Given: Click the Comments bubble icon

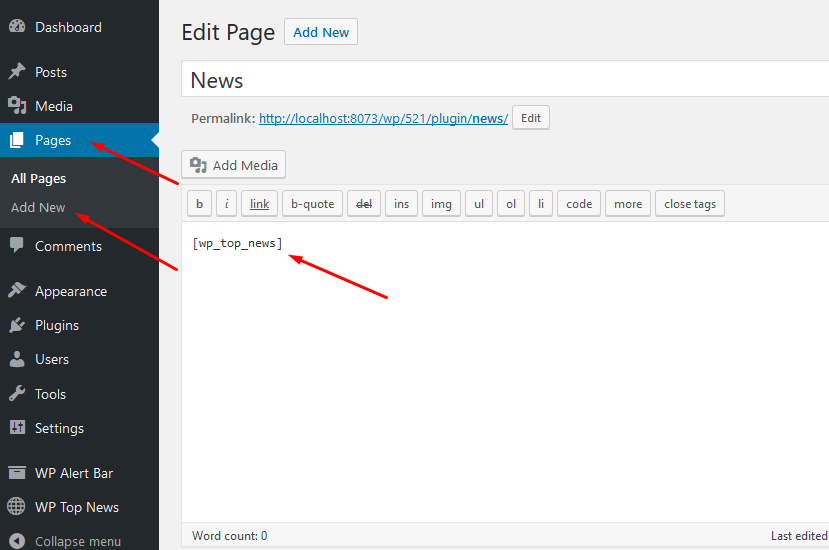Looking at the screenshot, I should pyautogui.click(x=17, y=245).
